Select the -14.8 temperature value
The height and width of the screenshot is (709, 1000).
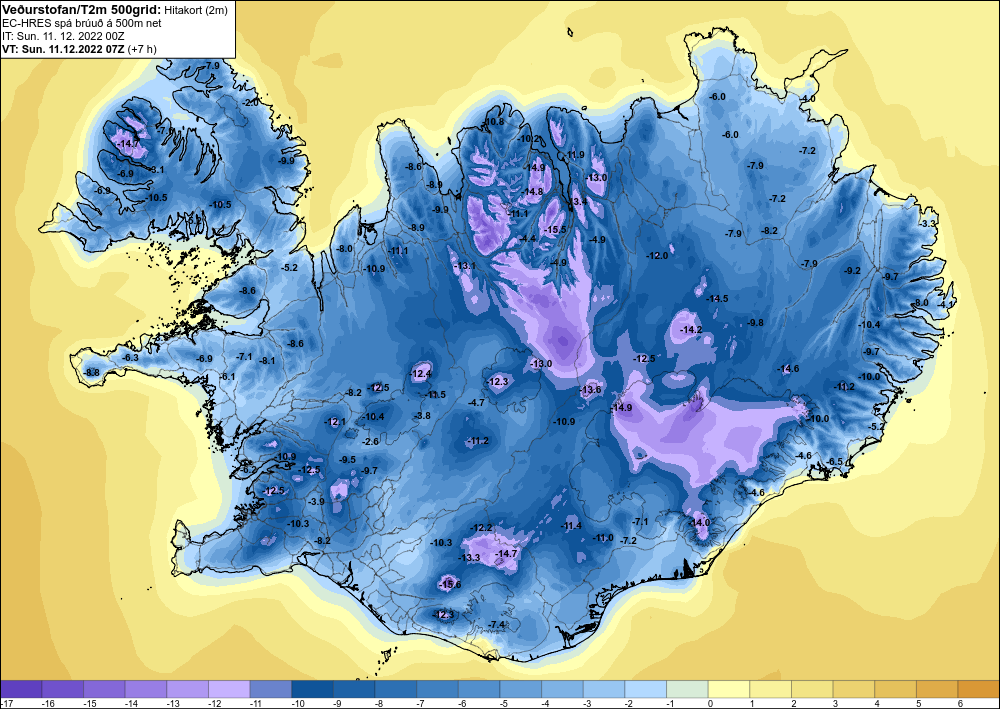pyautogui.click(x=533, y=192)
